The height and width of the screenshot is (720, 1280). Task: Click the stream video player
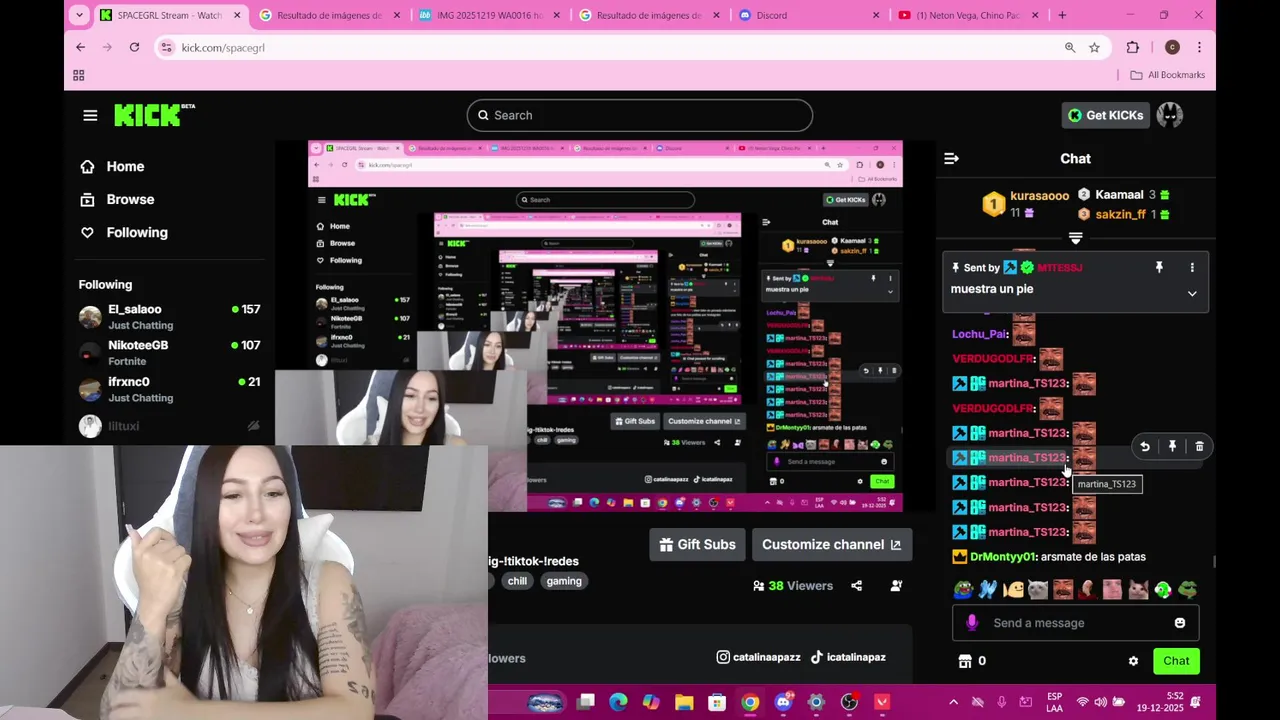(605, 326)
